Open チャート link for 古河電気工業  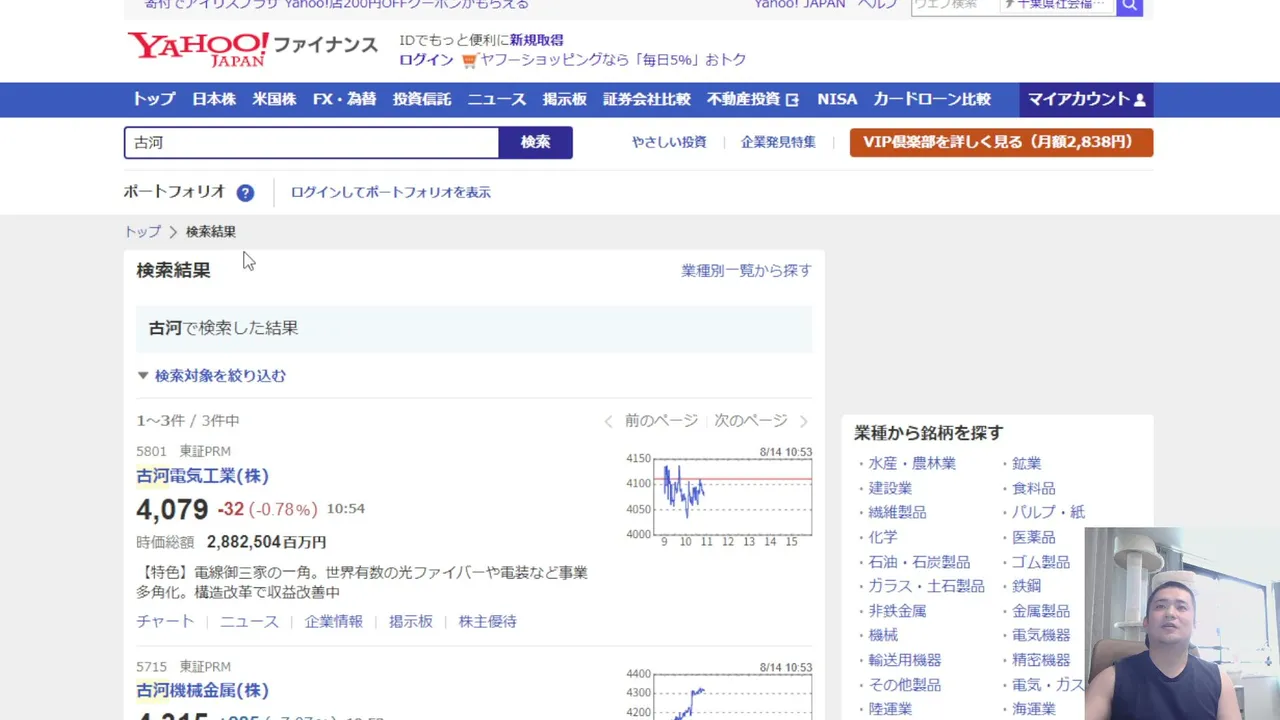click(x=165, y=621)
